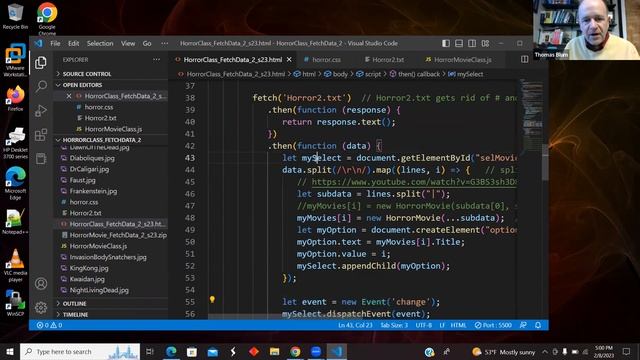640x360 pixels.
Task: Open the Customize Layout icon
Action: pos(485,43)
